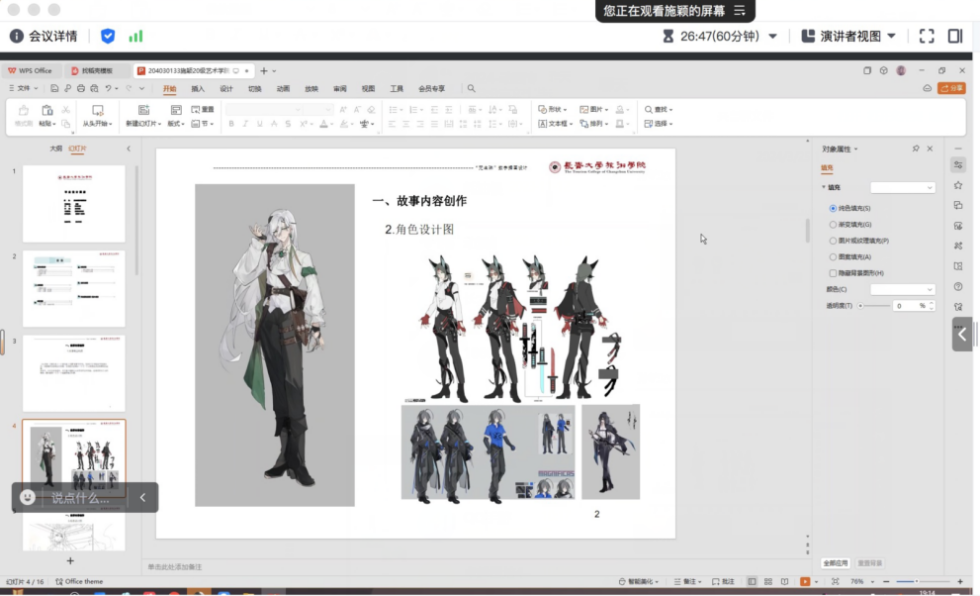Image resolution: width=980 pixels, height=596 pixels.
Task: Click the 智能美化 button in status bar
Action: coord(639,582)
